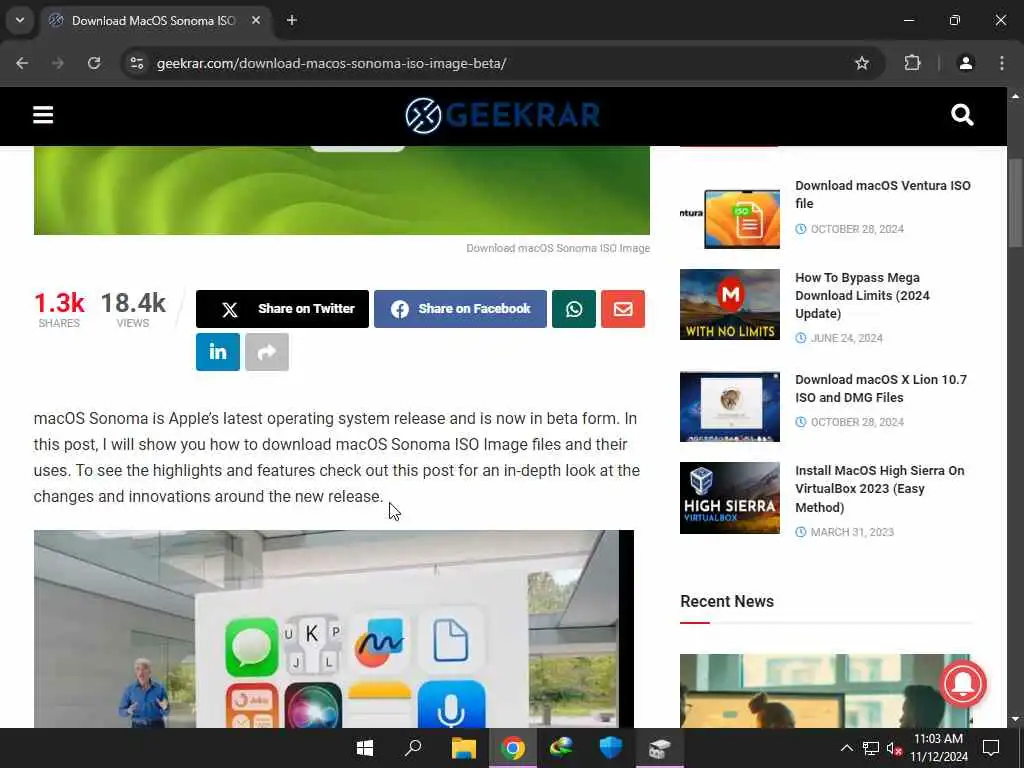Click the MARCH 31, 2023 date
Image resolution: width=1024 pixels, height=768 pixels.
[844, 532]
